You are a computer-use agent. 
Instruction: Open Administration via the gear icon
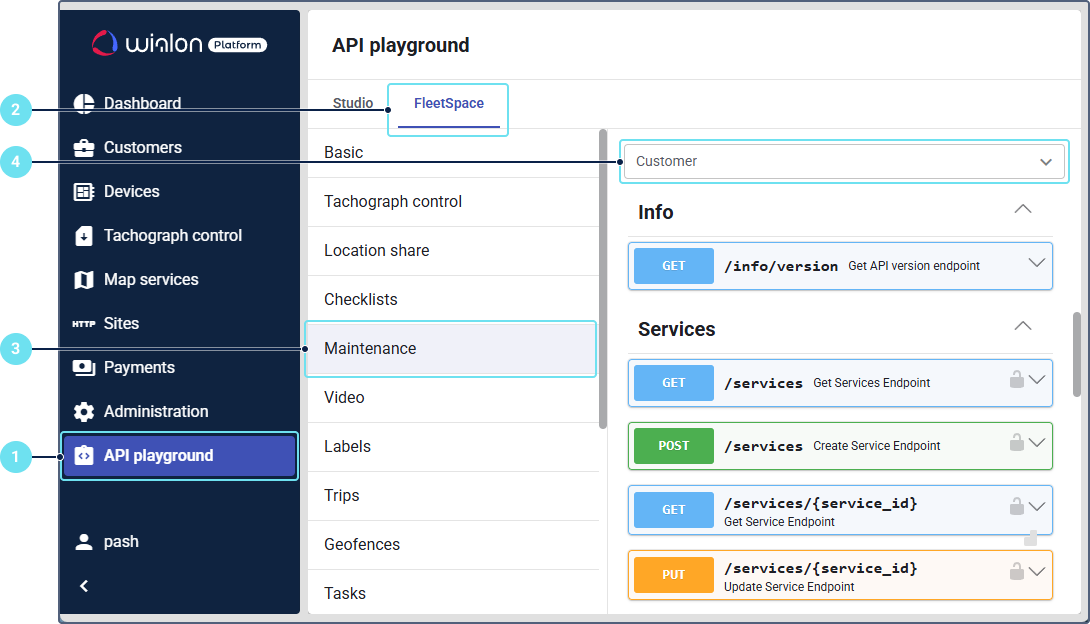[x=84, y=412]
